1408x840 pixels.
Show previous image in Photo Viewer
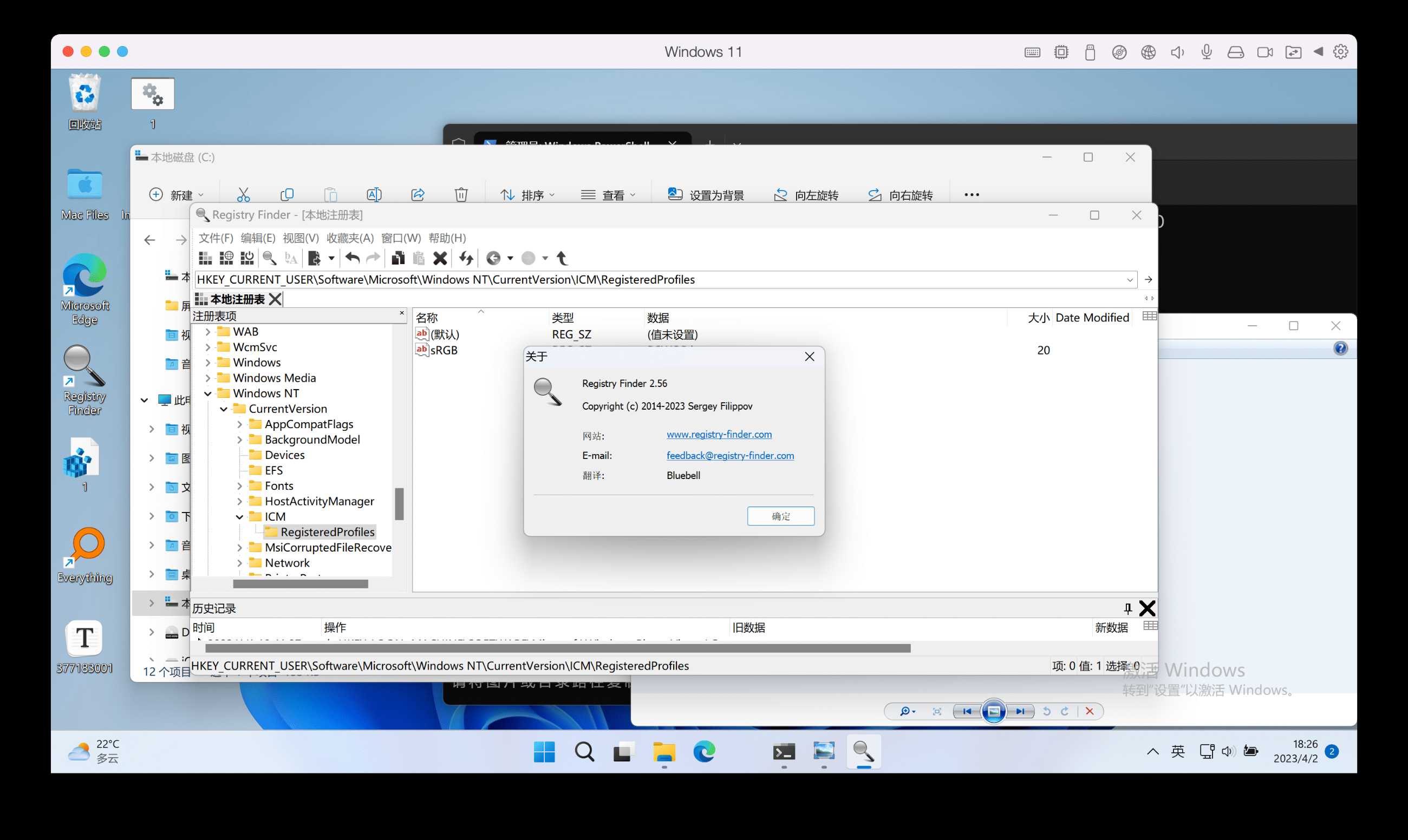pyautogui.click(x=967, y=712)
